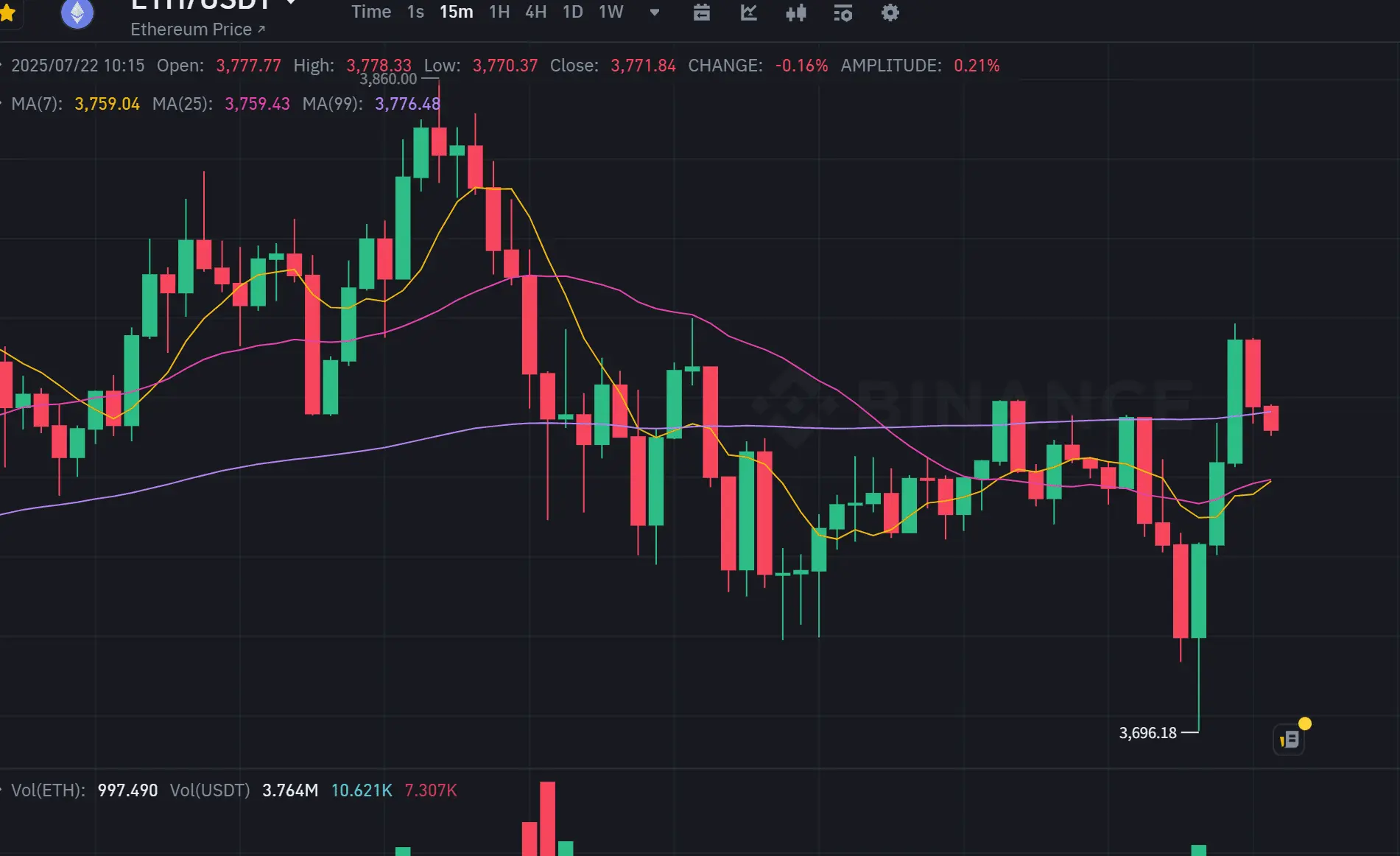Select the 1D interval
The image size is (1400, 856).
pos(572,12)
